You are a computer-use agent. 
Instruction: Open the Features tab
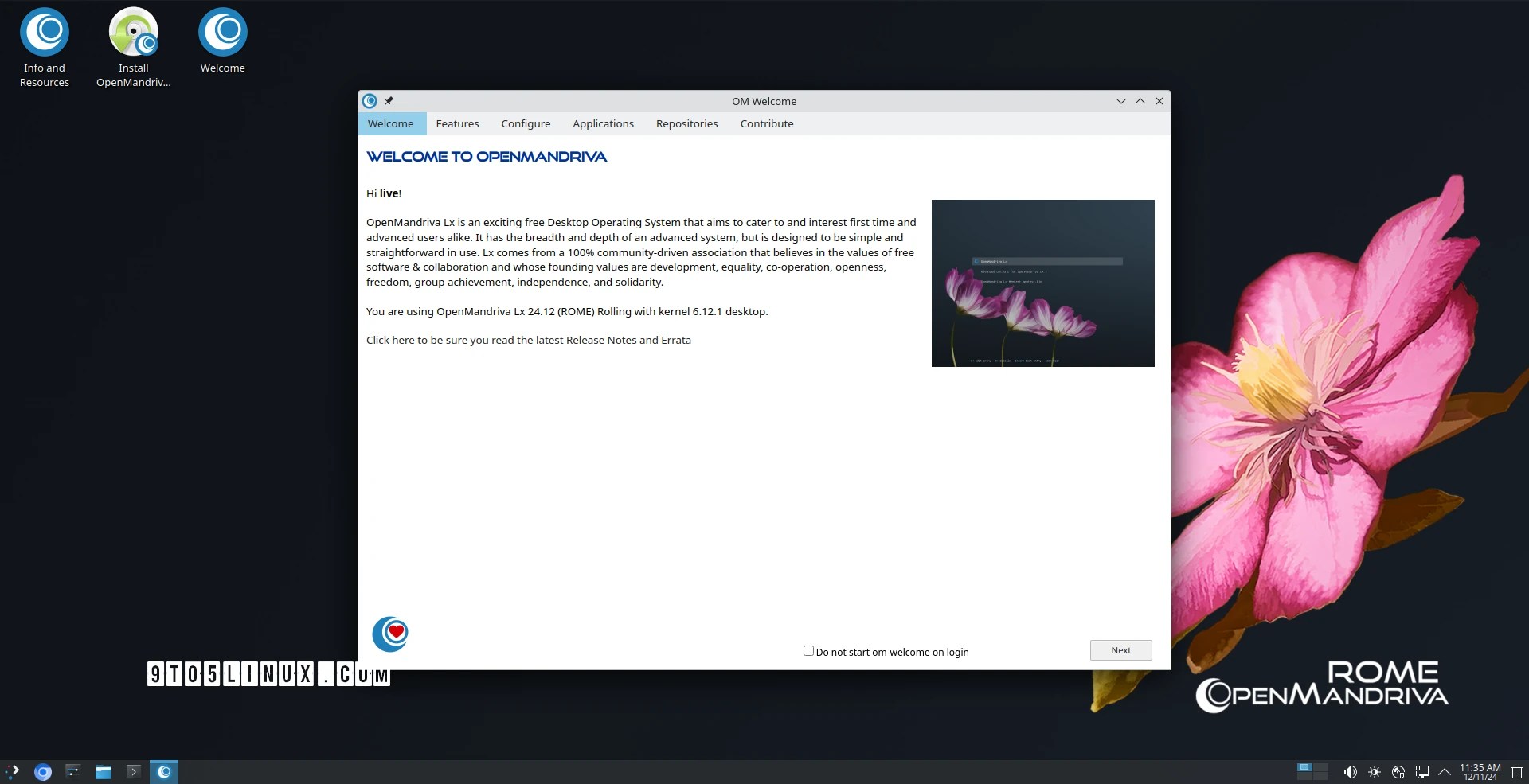pyautogui.click(x=457, y=123)
